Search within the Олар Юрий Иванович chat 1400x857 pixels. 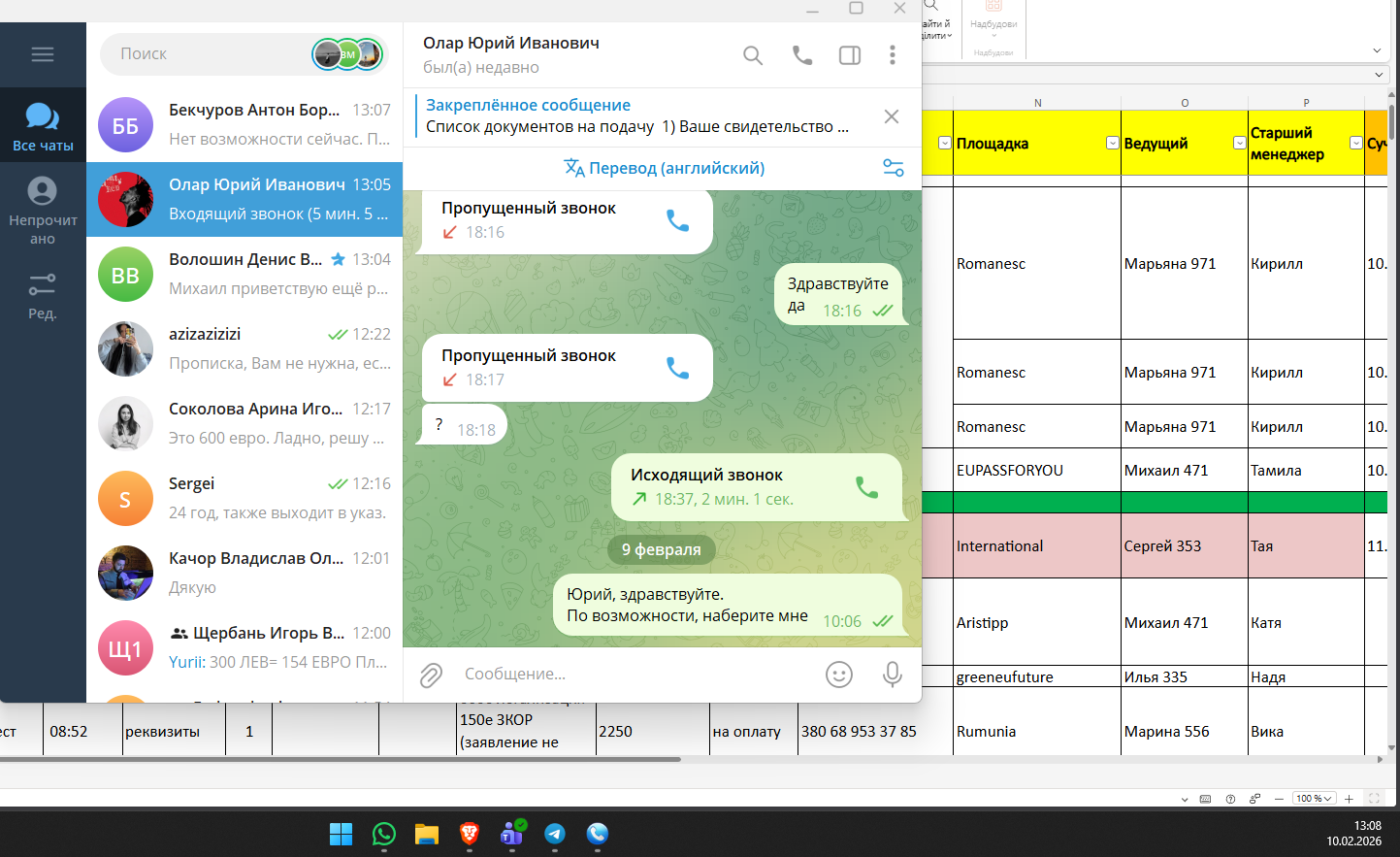point(753,55)
